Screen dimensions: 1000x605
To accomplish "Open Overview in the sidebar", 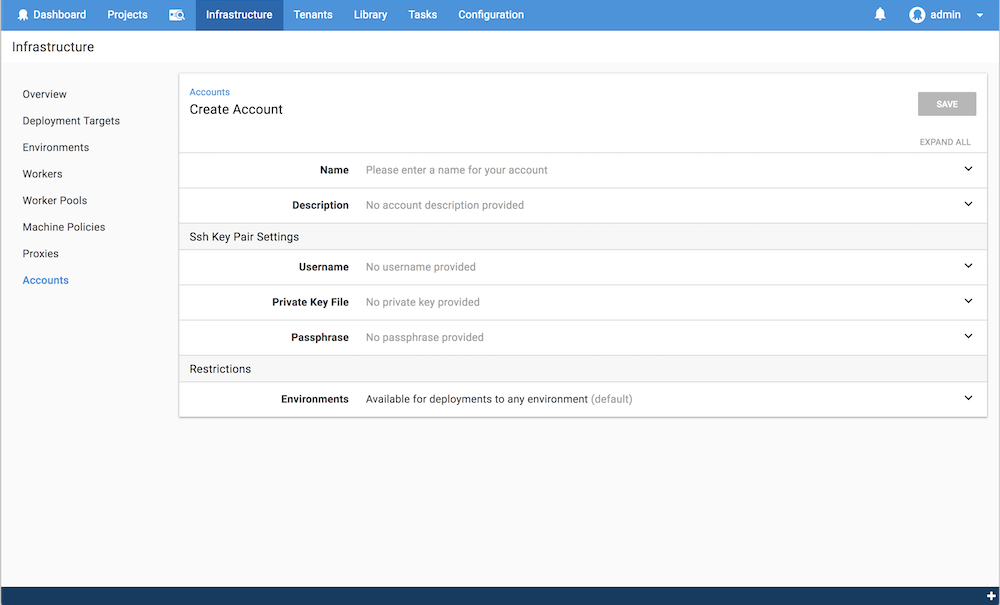I will [45, 94].
